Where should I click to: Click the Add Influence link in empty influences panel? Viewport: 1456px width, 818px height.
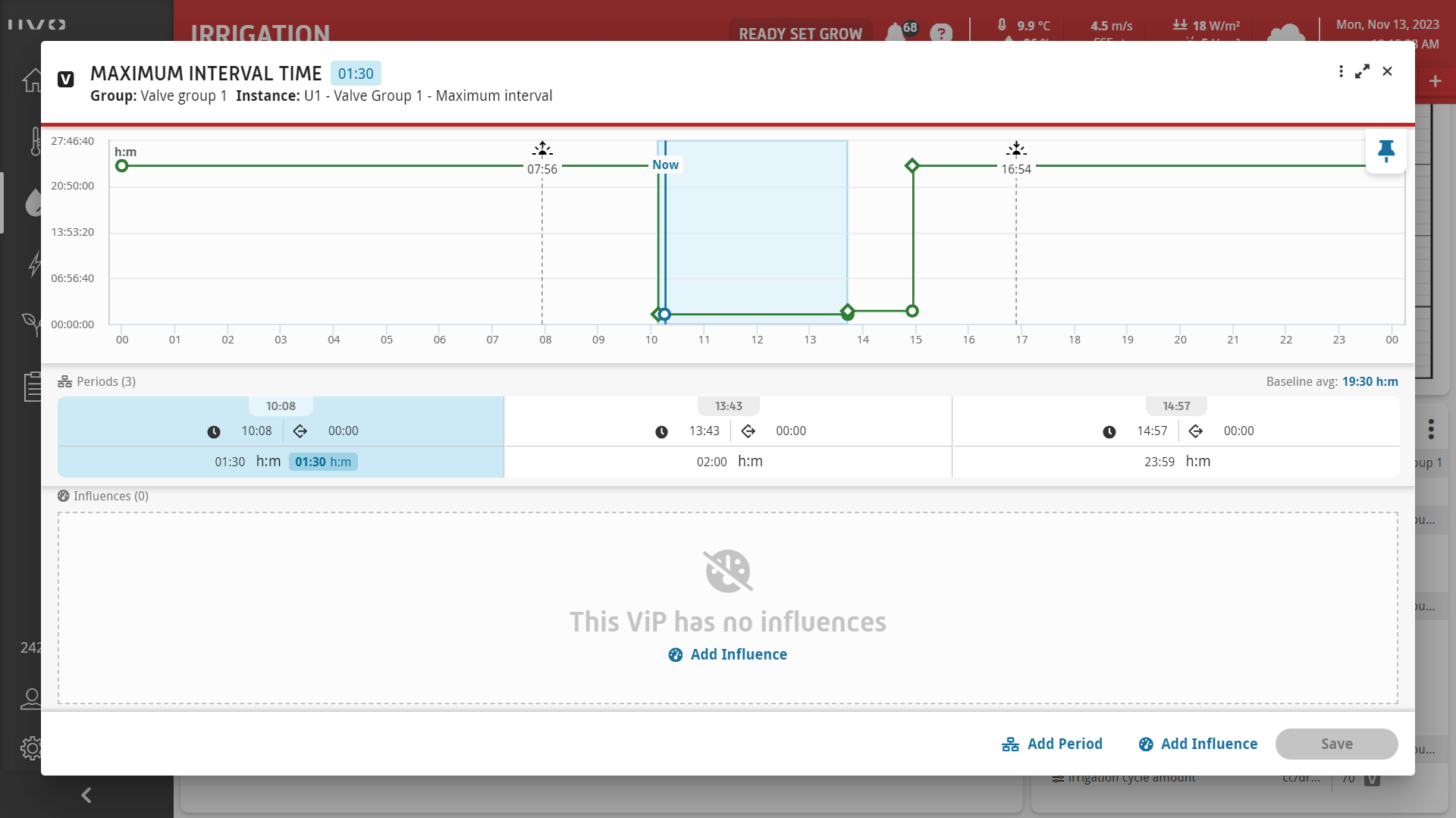728,654
